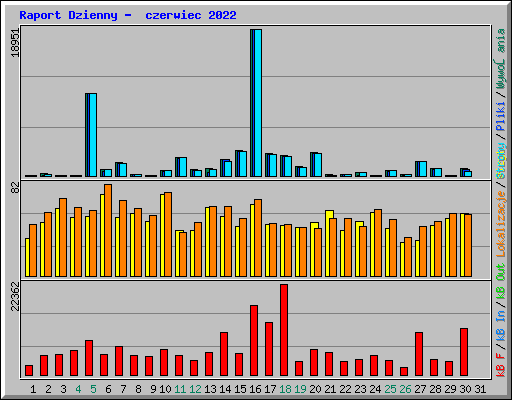Click day label 4 on the x-axis
The width and height of the screenshot is (512, 400).
[78, 389]
